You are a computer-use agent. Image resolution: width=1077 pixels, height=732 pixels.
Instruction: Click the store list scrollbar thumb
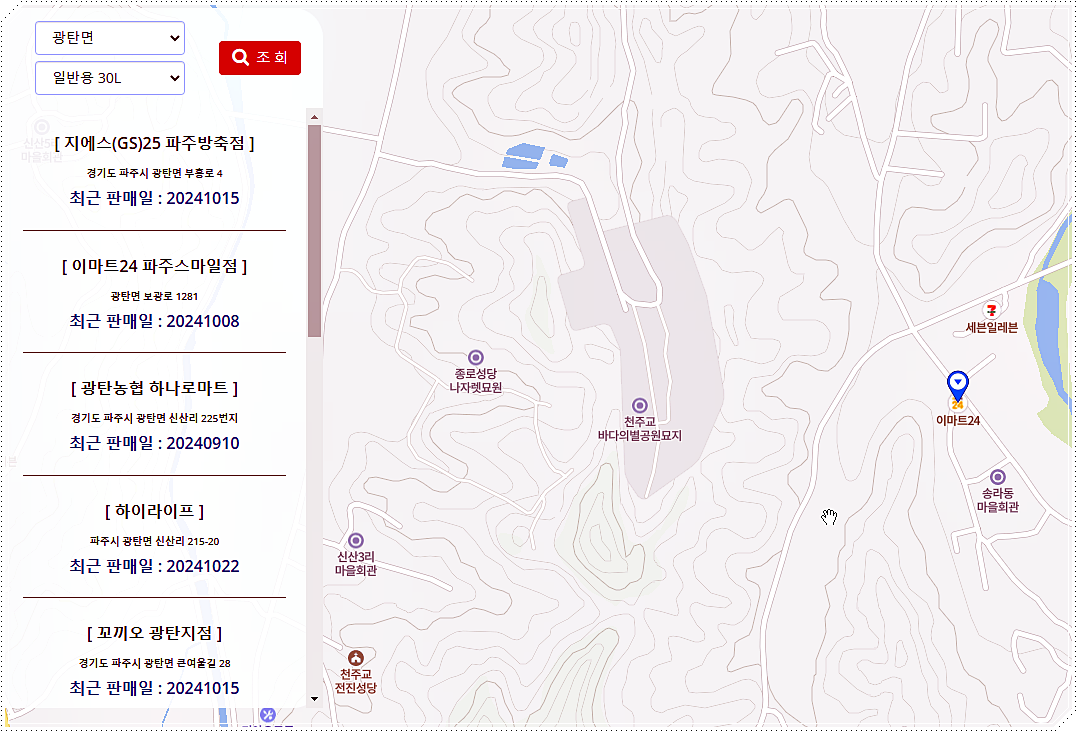pos(315,231)
